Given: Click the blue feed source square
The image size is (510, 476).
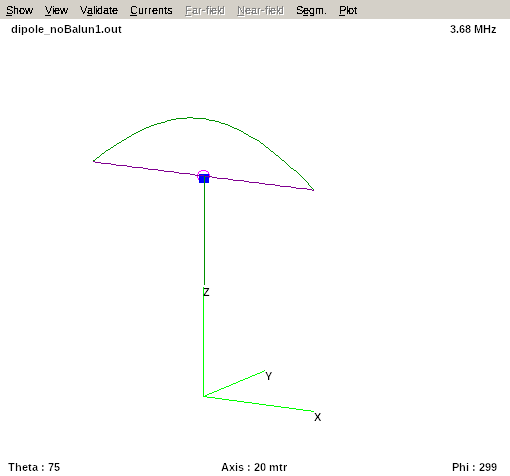Looking at the screenshot, I should coord(204,179).
